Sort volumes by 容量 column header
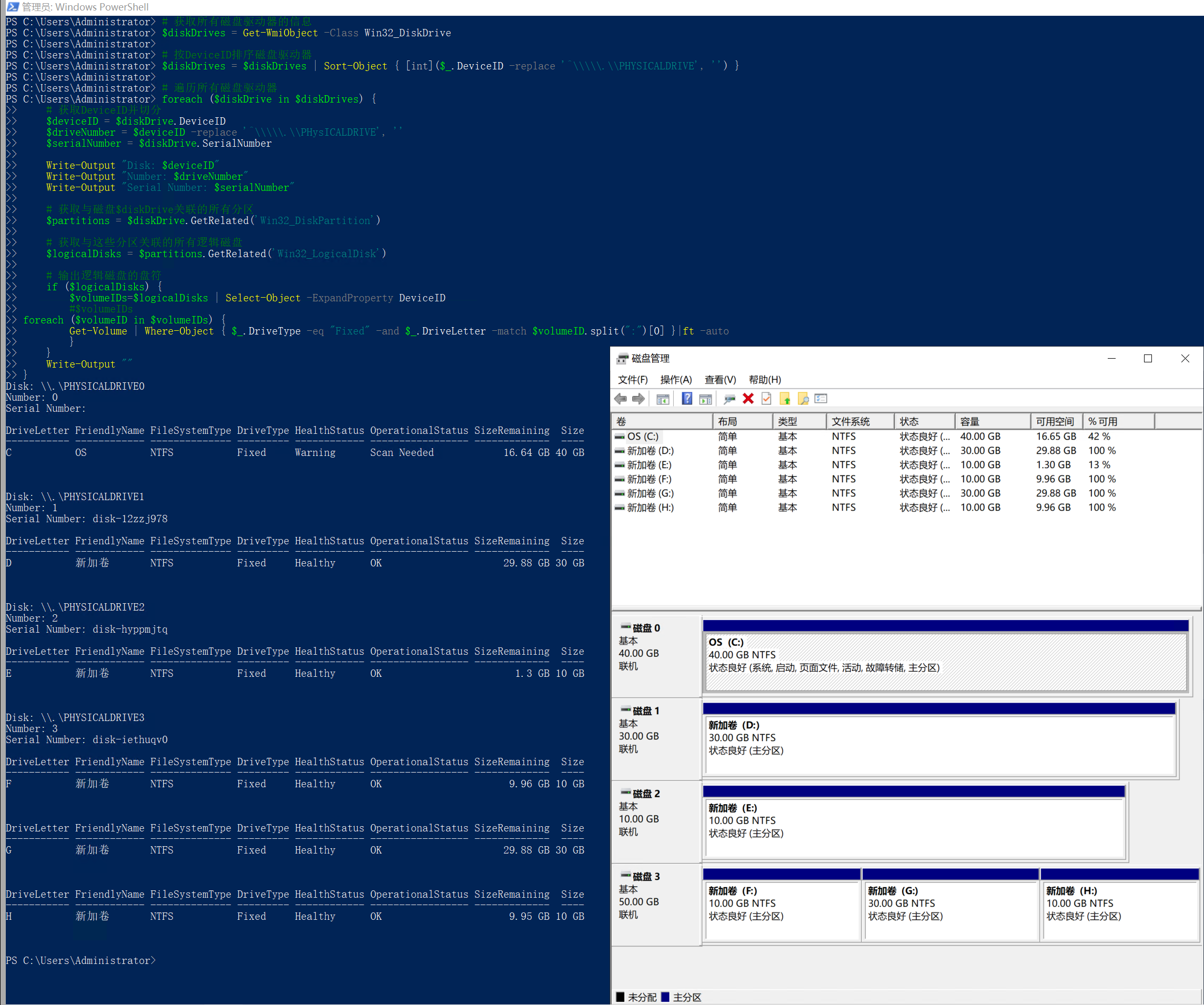 [x=991, y=421]
